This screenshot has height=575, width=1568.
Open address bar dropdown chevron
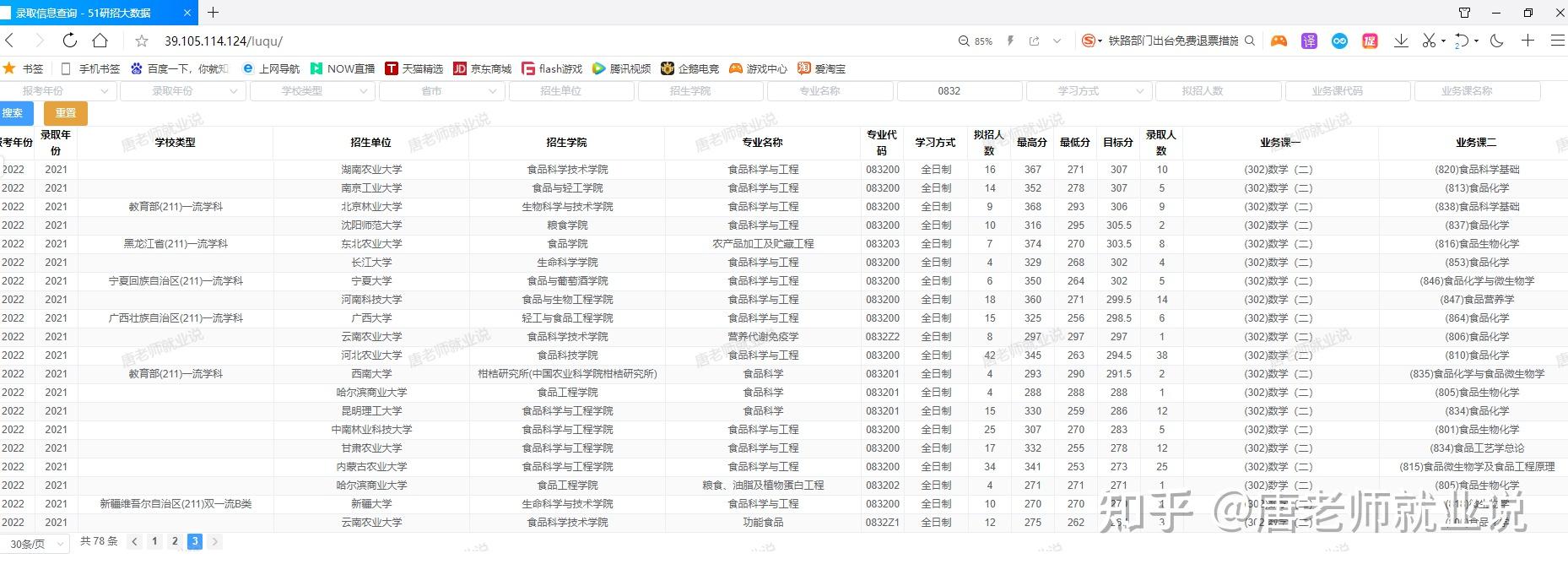click(x=1057, y=41)
